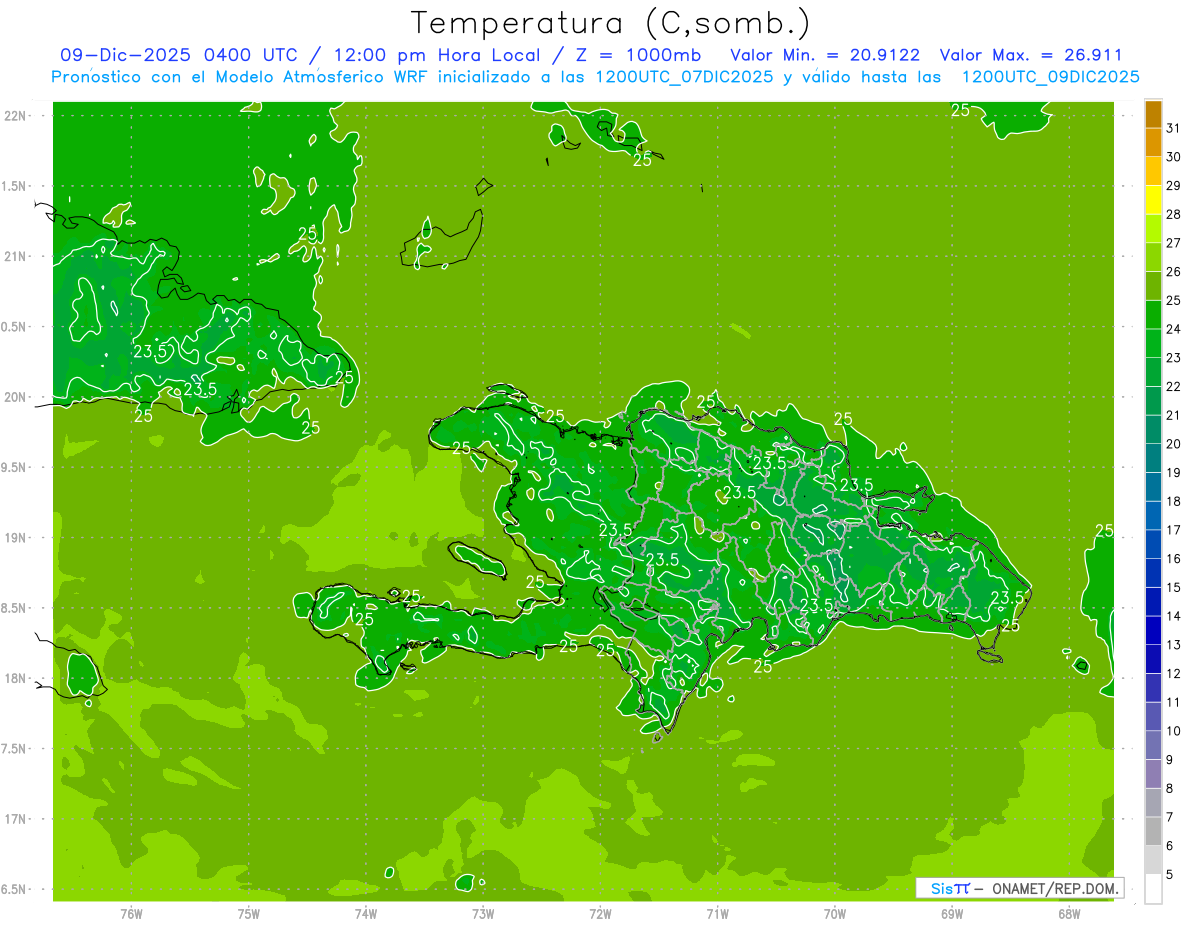The width and height of the screenshot is (1200, 927).
Task: Click the "72W" longitude axis label
Action: [x=600, y=913]
